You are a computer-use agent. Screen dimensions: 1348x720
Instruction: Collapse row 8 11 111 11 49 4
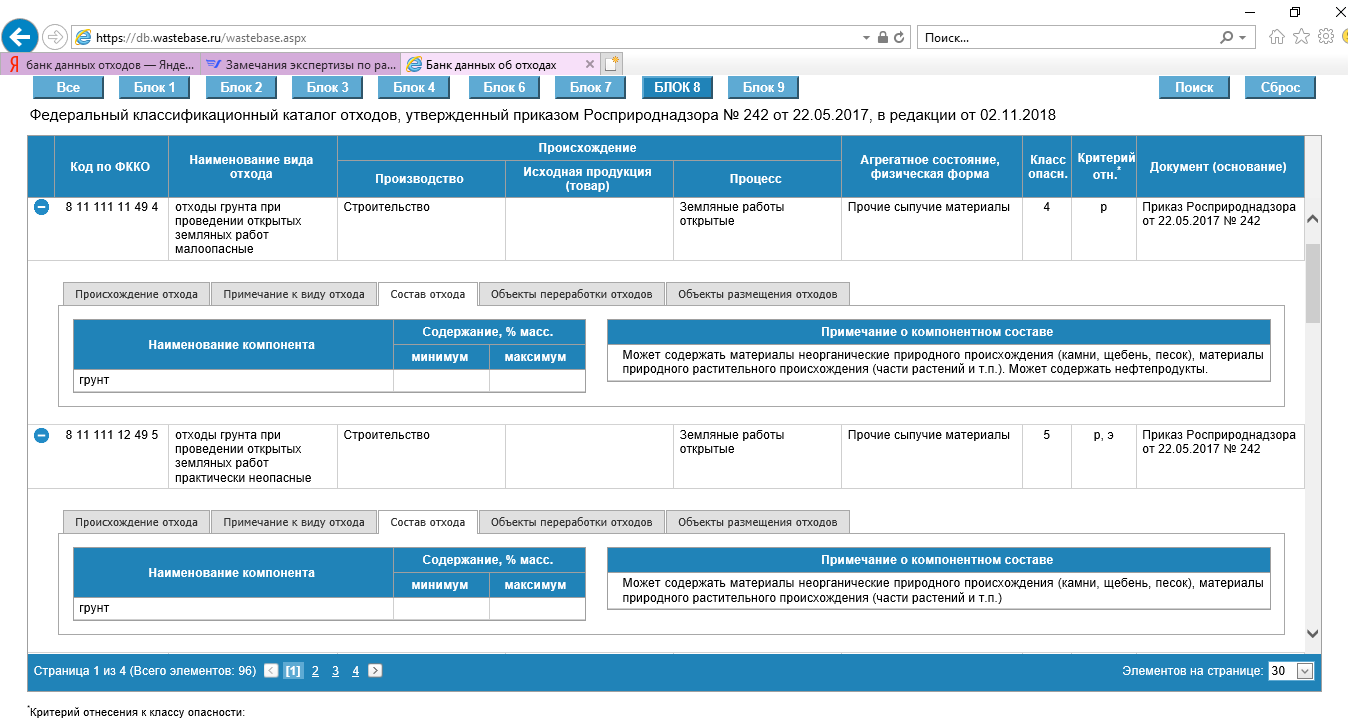pyautogui.click(x=42, y=207)
